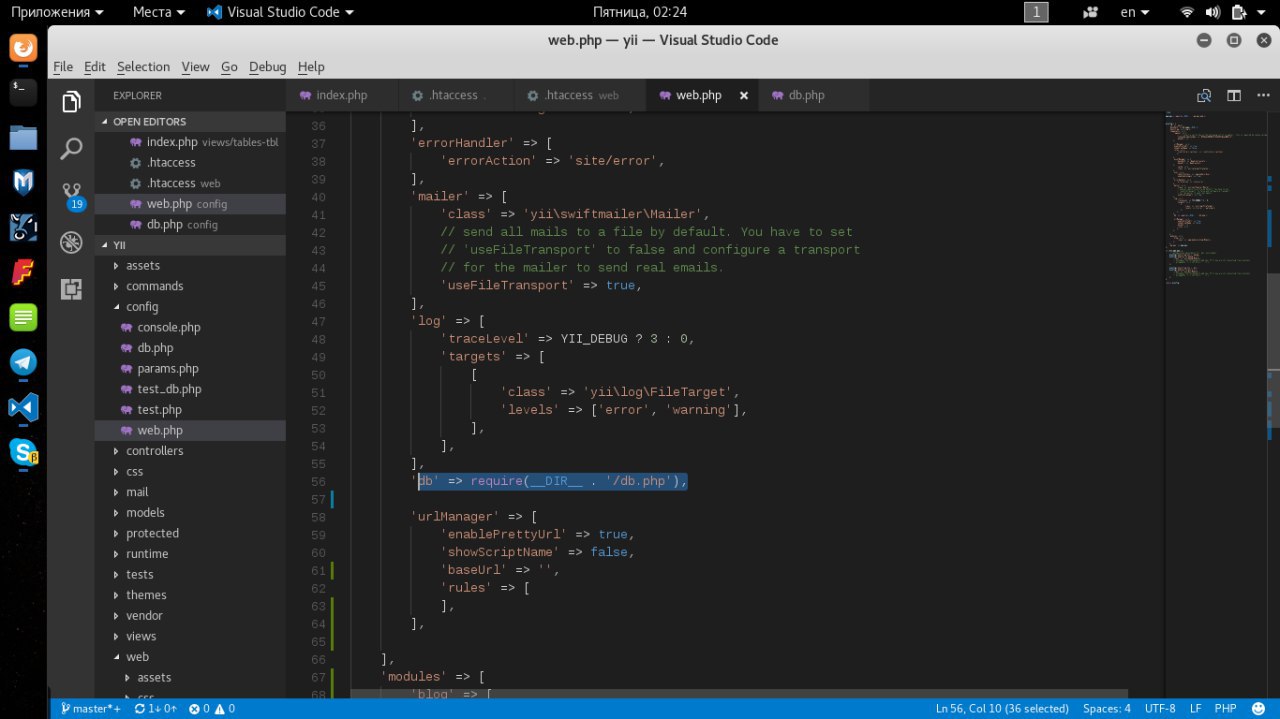Open the Selection menu

click(x=143, y=67)
